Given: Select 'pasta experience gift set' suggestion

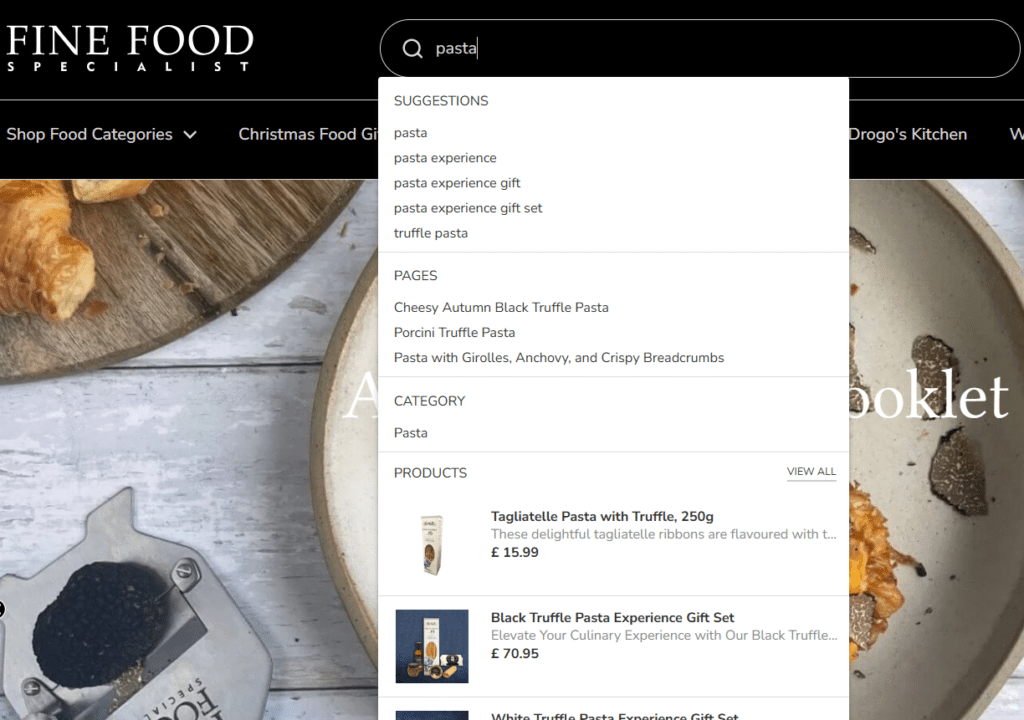Looking at the screenshot, I should click(x=468, y=208).
